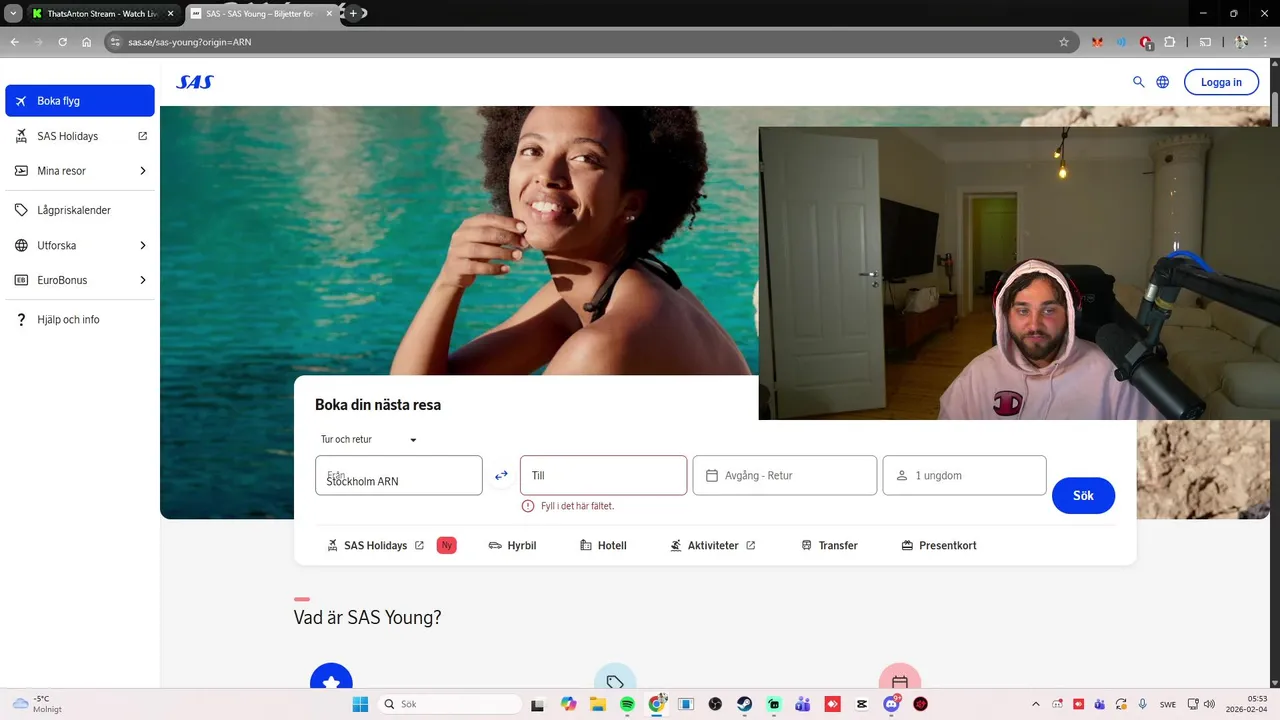Reload the page
The width and height of the screenshot is (1280, 720).
point(62,42)
